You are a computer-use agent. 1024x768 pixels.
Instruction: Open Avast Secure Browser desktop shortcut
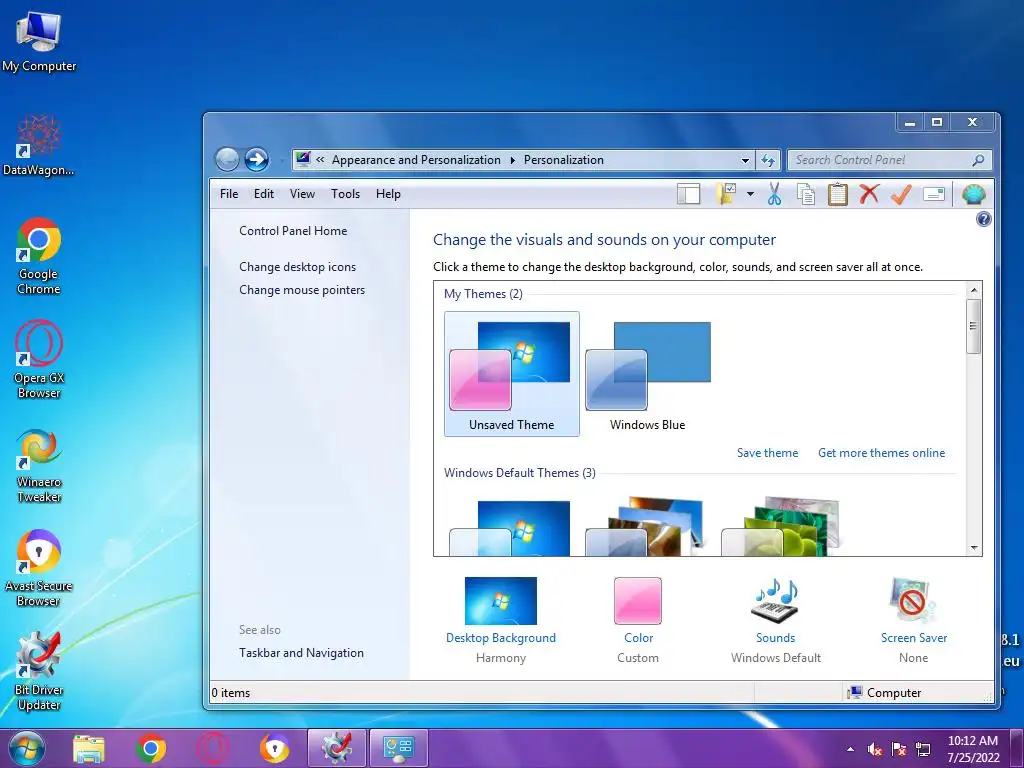[x=39, y=568]
